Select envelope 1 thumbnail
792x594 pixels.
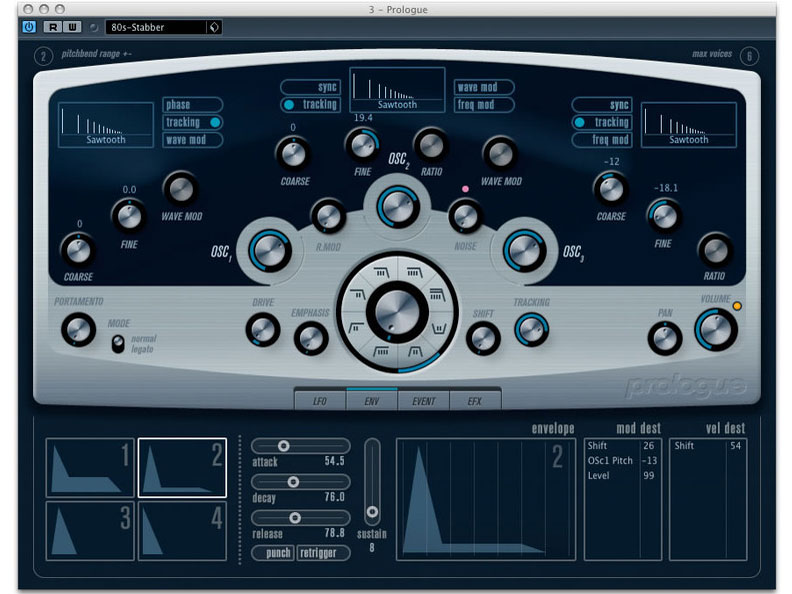[x=90, y=468]
